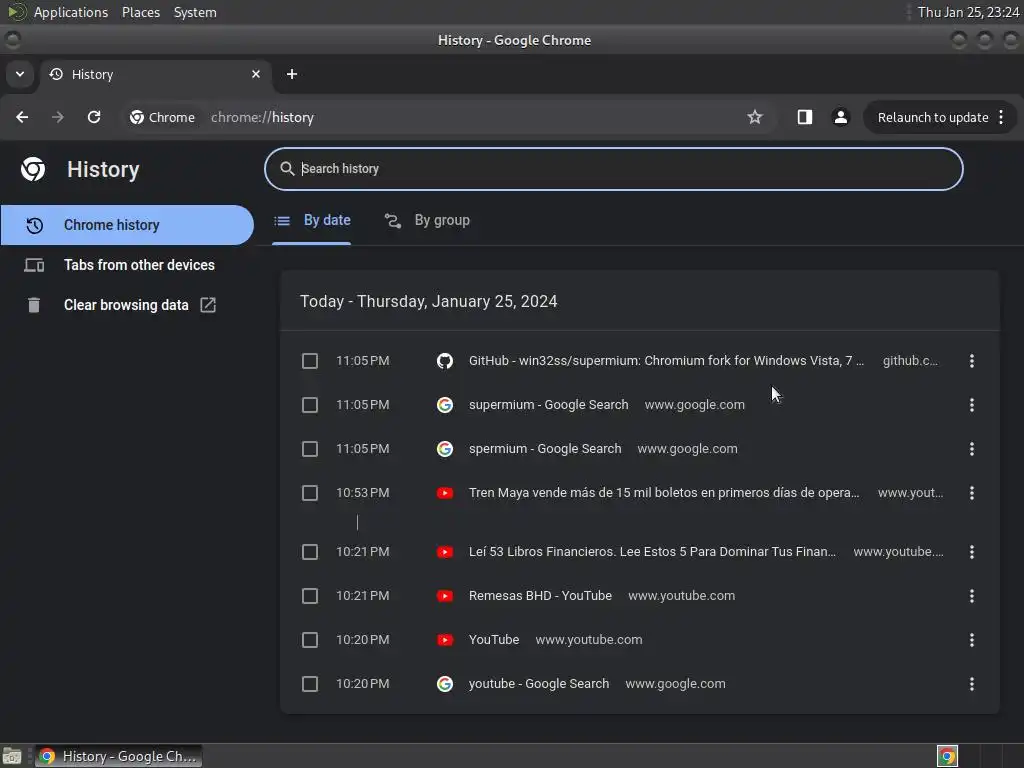The height and width of the screenshot is (768, 1024).
Task: Open supermium - Google Search link
Action: click(549, 405)
